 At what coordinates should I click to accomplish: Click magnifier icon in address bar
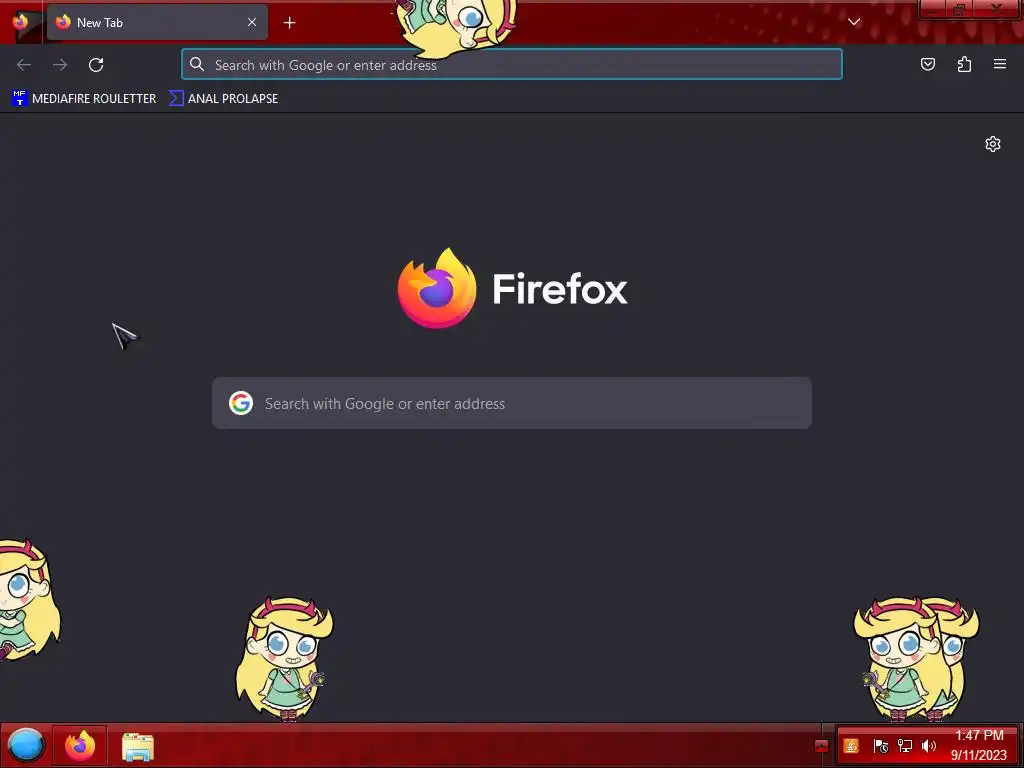197,64
